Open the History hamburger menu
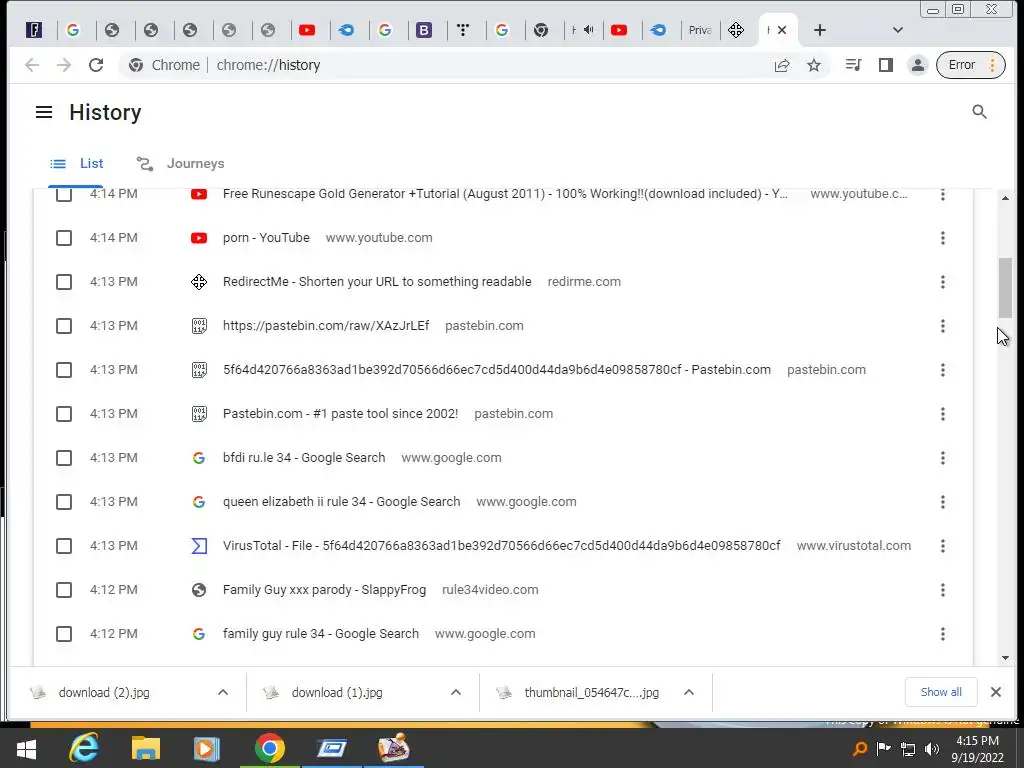Image resolution: width=1024 pixels, height=768 pixels. tap(44, 112)
